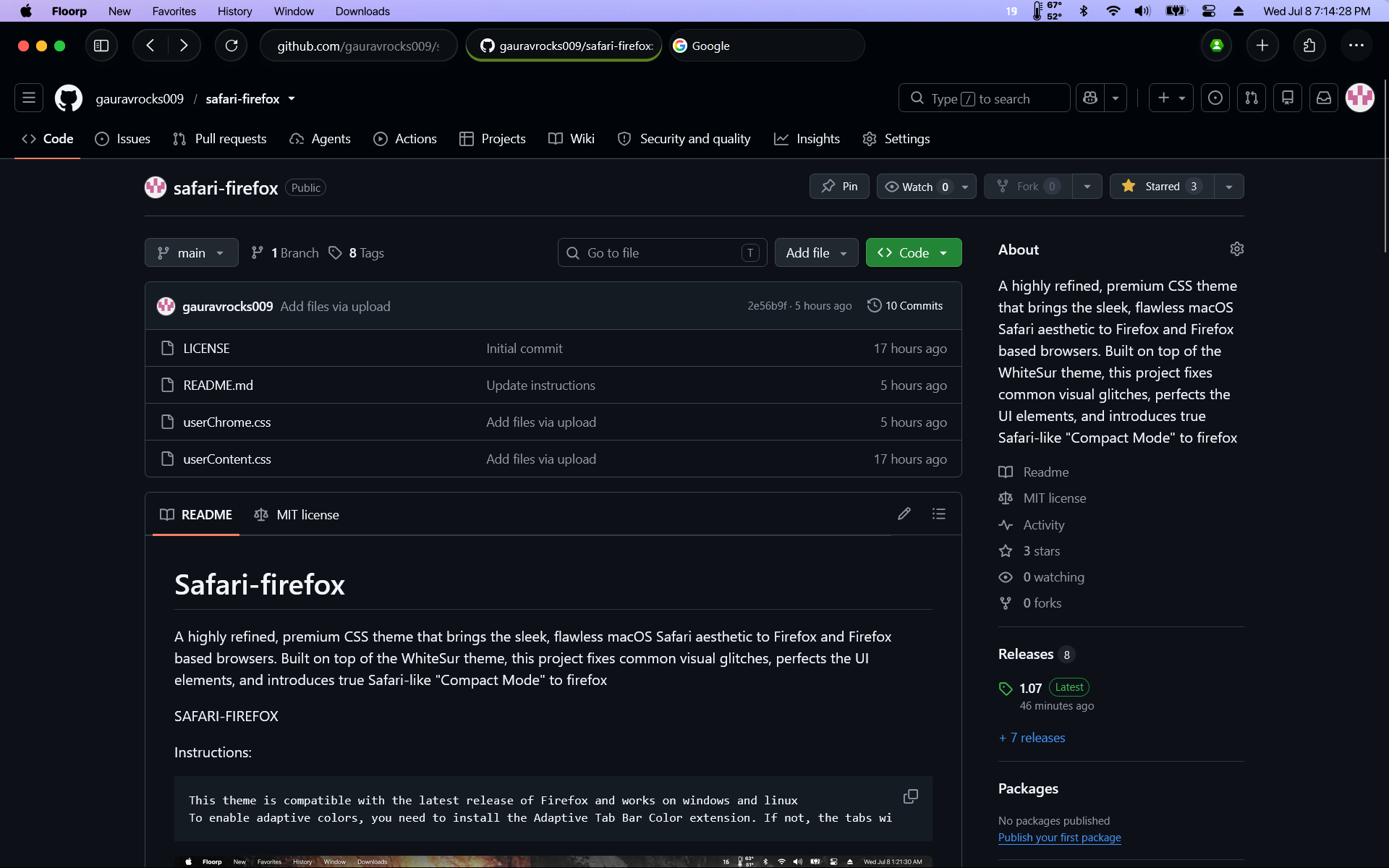Viewport: 1389px width, 868px height.
Task: Switch to the Issues tab
Action: (123, 139)
